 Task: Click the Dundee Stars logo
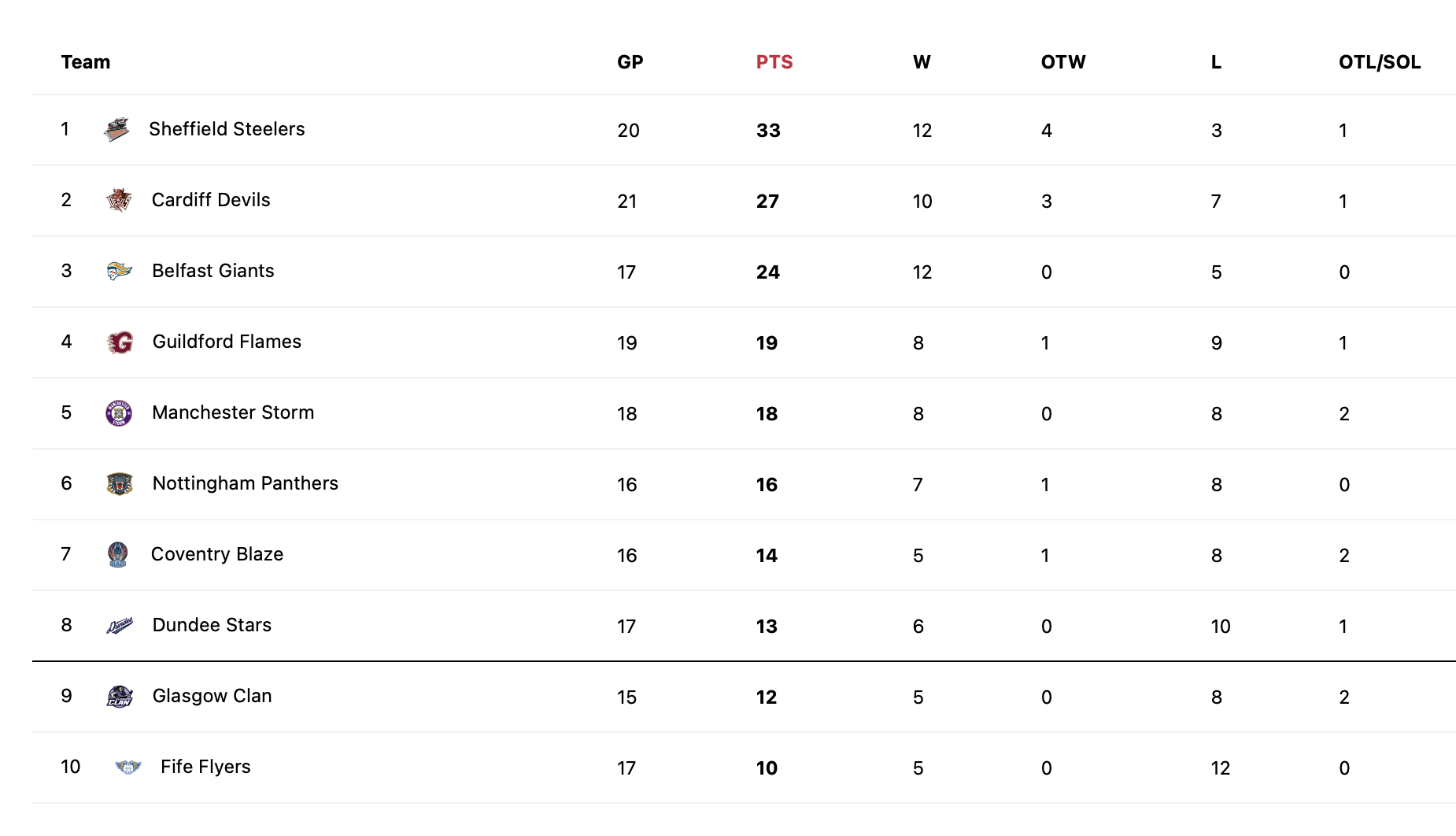click(120, 626)
